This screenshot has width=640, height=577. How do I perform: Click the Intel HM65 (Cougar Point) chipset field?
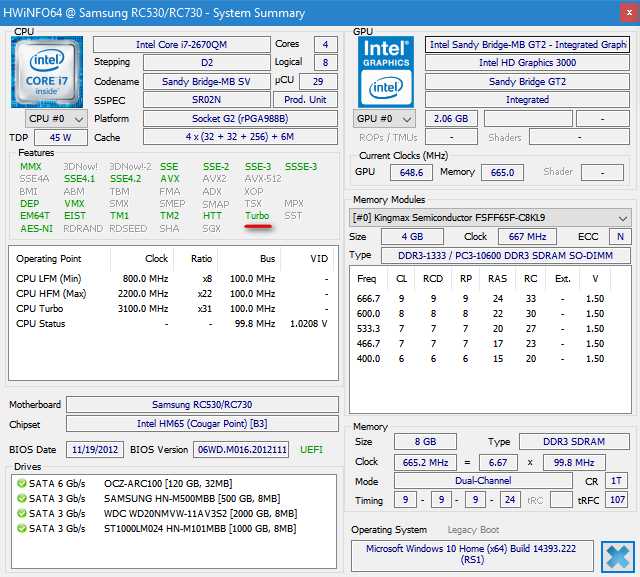pos(202,424)
